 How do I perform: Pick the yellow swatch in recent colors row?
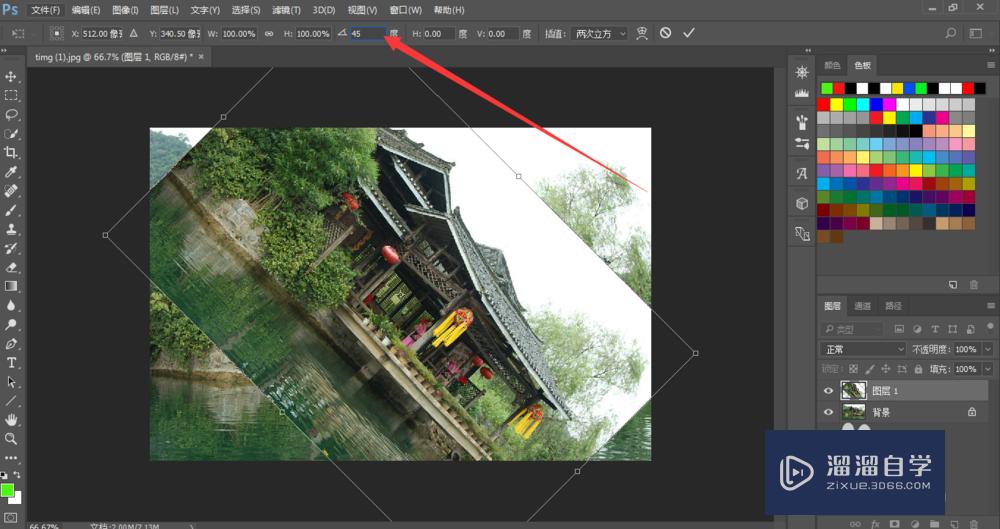tap(897, 88)
